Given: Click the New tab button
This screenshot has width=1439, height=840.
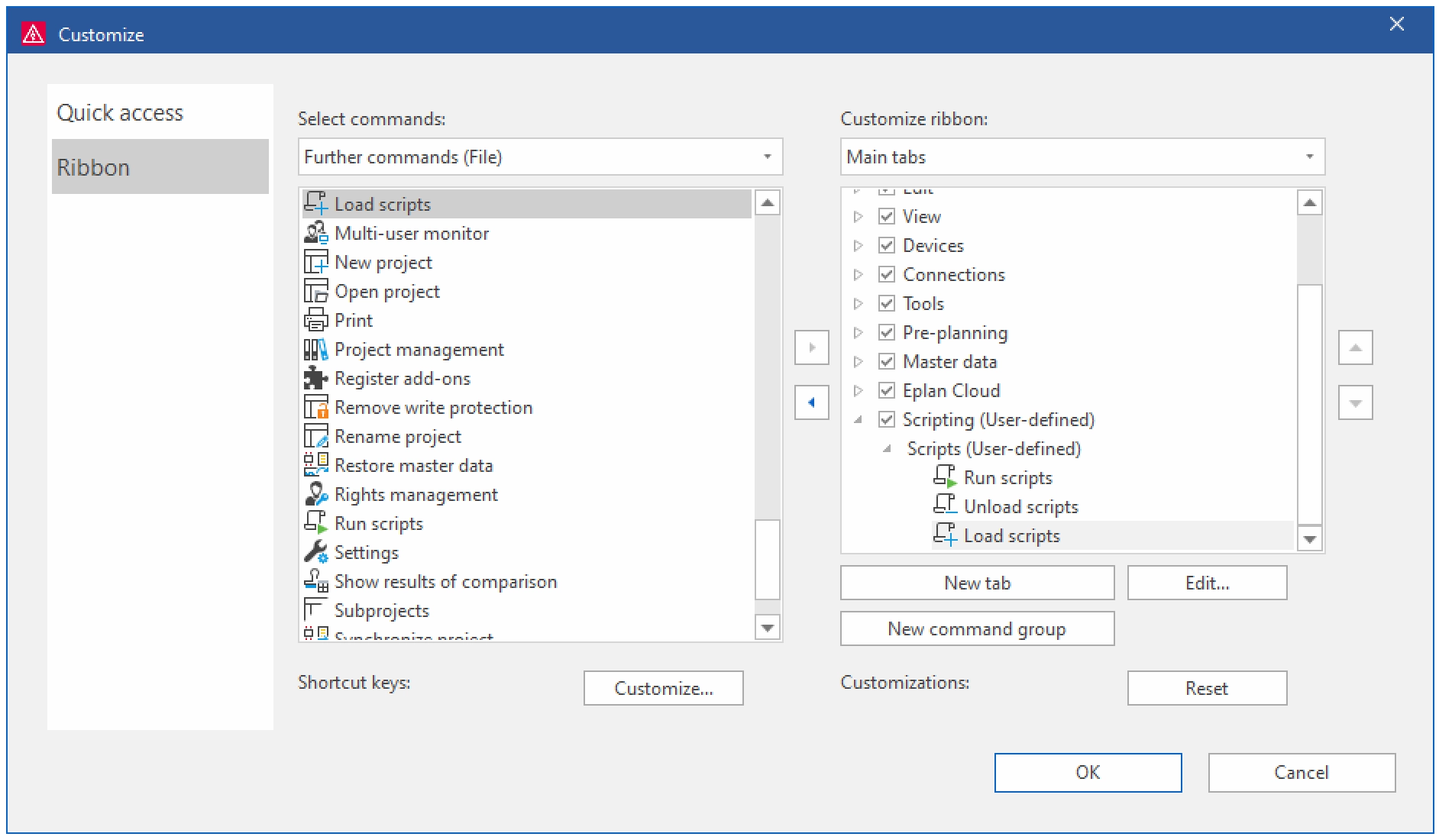Looking at the screenshot, I should coord(977,583).
